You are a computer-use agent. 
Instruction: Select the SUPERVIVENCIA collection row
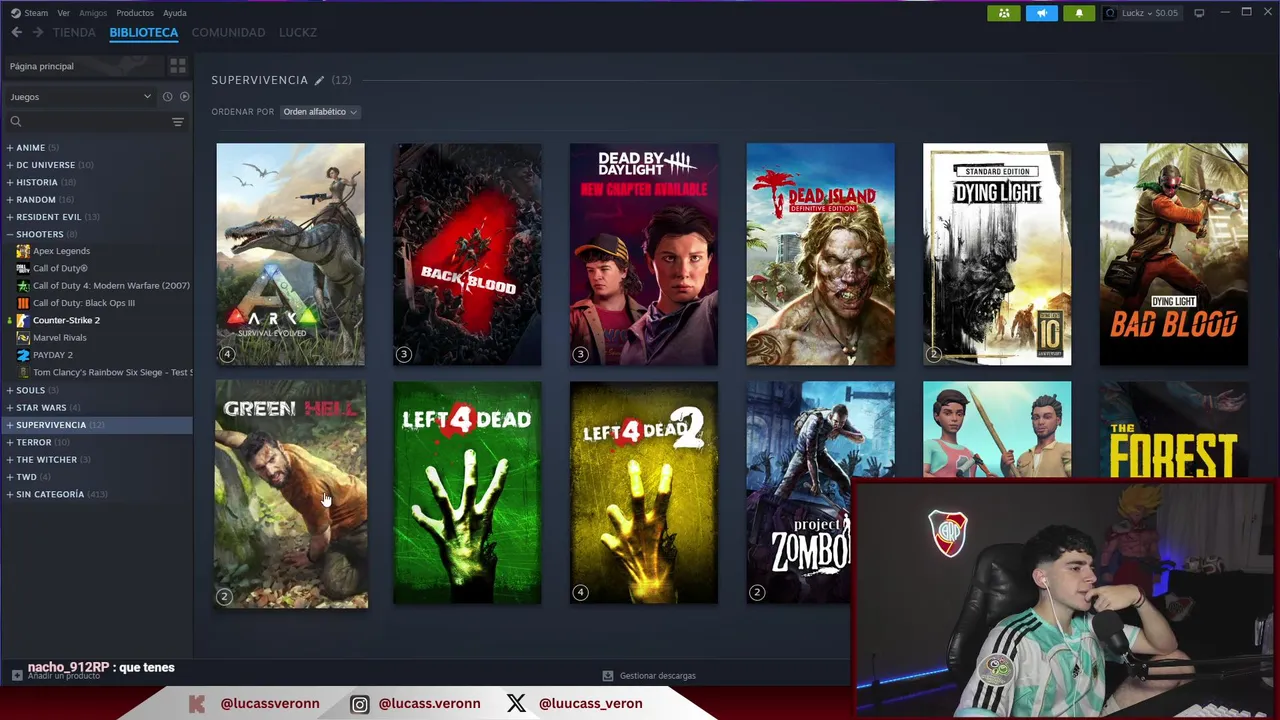coord(96,425)
